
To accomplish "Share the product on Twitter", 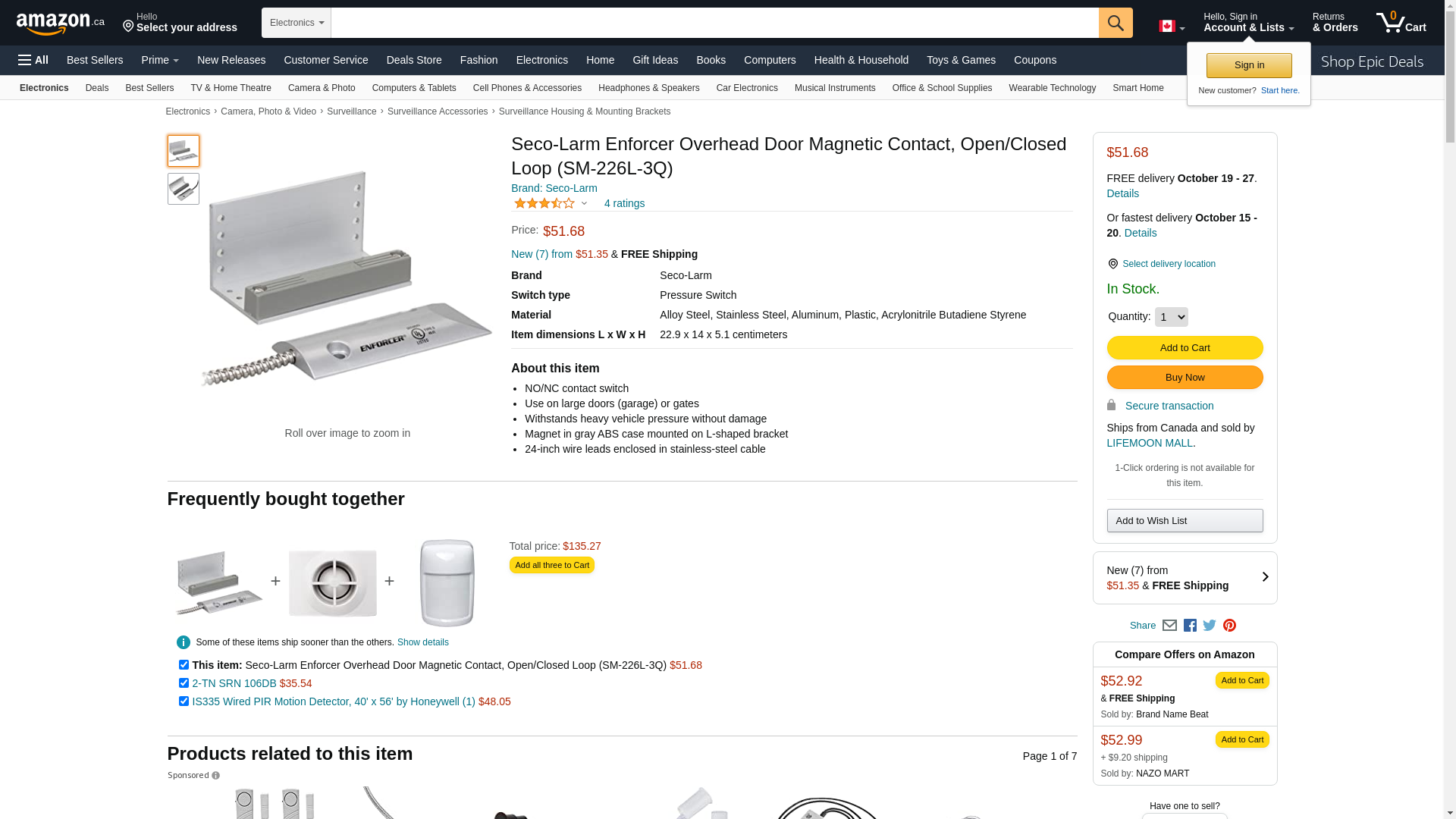I will coord(1210,626).
